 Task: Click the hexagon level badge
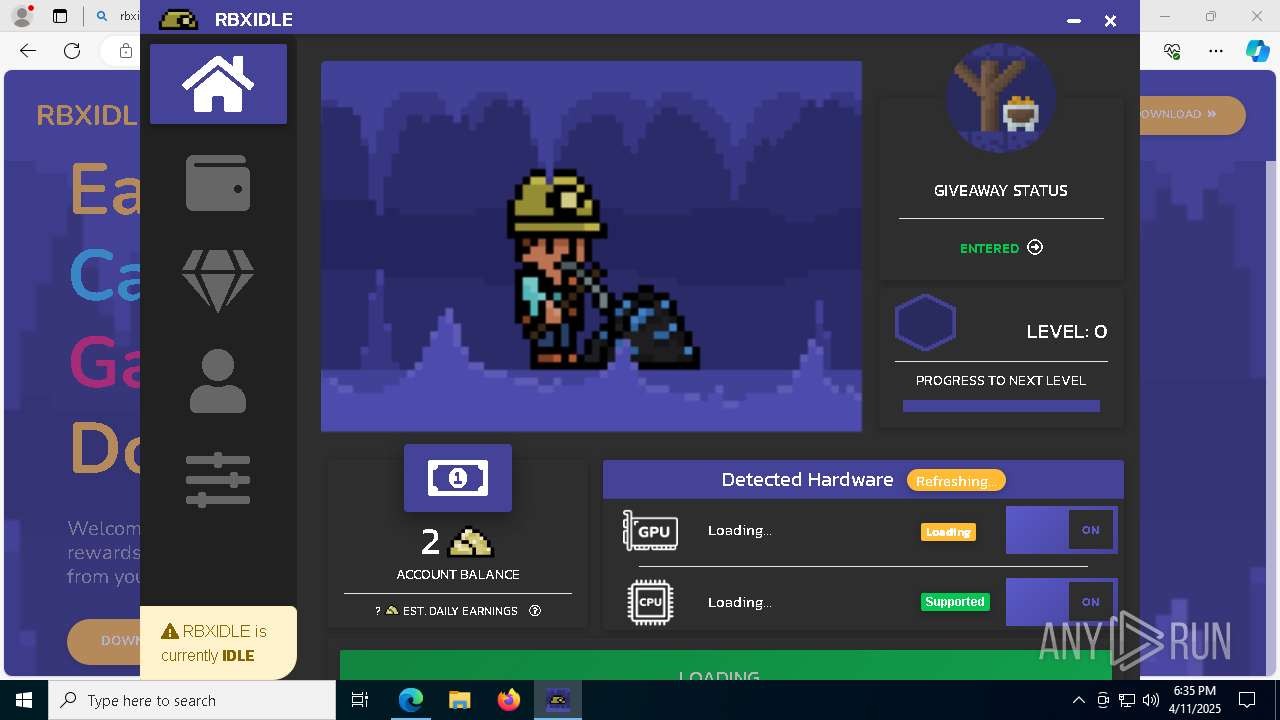(x=925, y=323)
